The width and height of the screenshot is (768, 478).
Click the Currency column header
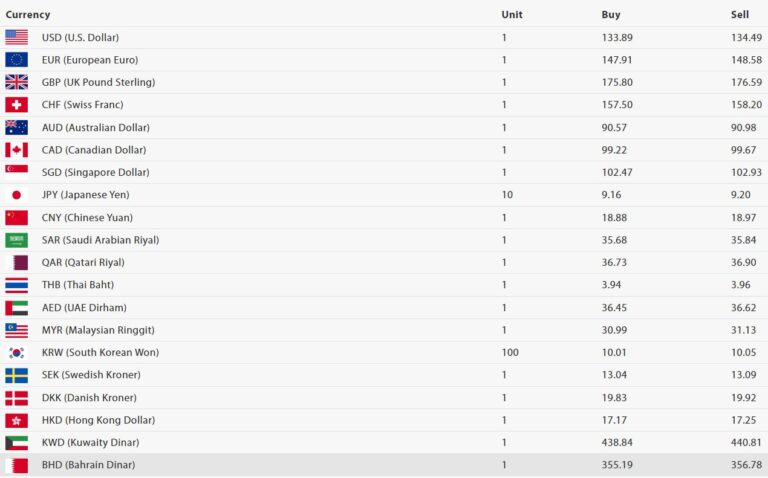click(x=27, y=15)
